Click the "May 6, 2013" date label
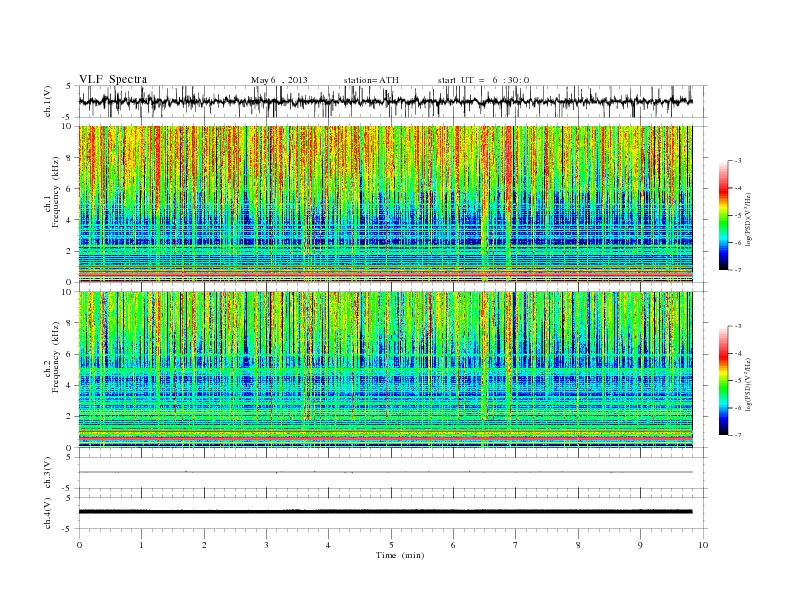Screen dimensions: 792x612 [x=279, y=80]
